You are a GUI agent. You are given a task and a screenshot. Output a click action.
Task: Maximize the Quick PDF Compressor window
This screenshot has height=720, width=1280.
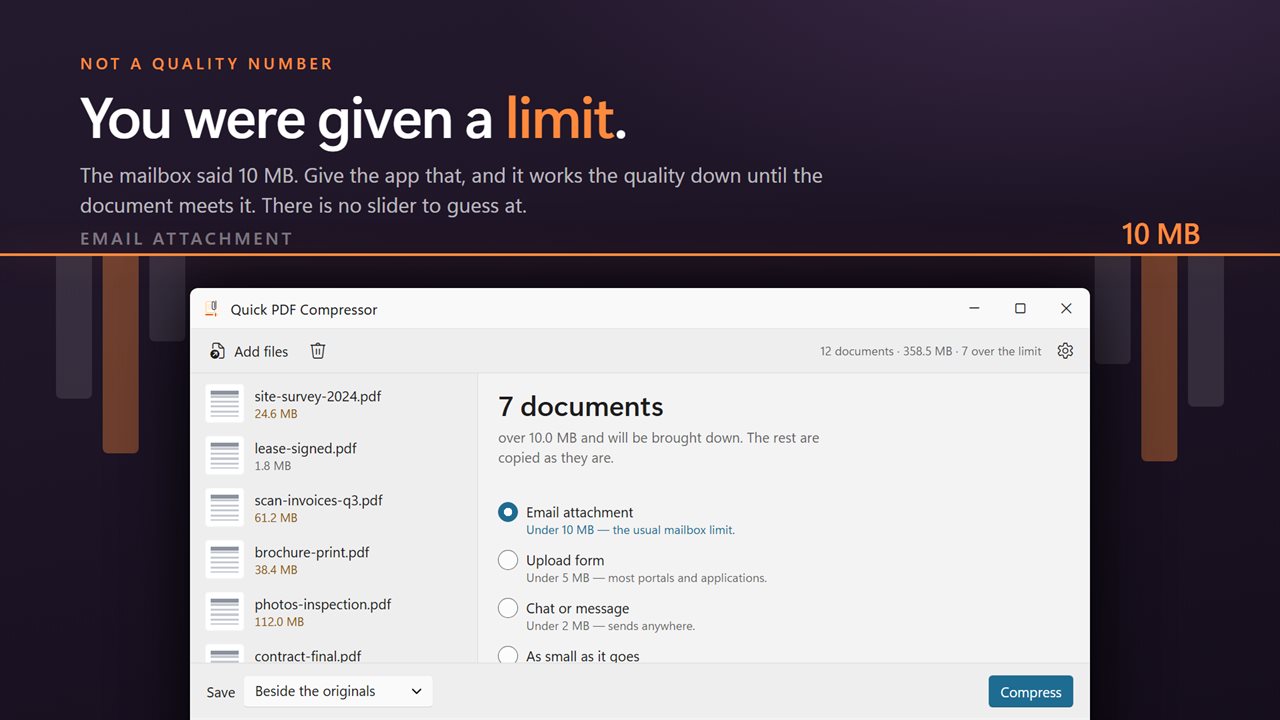click(1020, 309)
